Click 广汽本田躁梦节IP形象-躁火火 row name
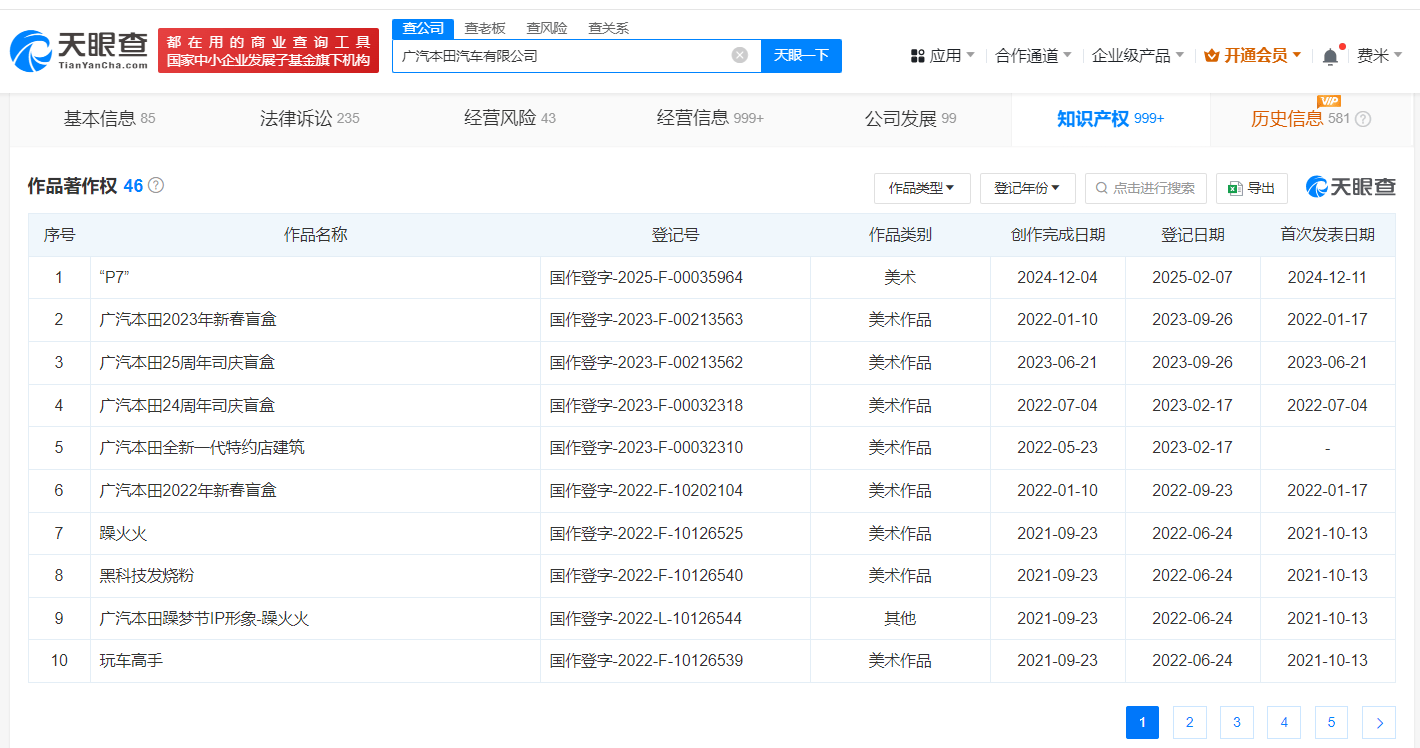 pos(204,618)
